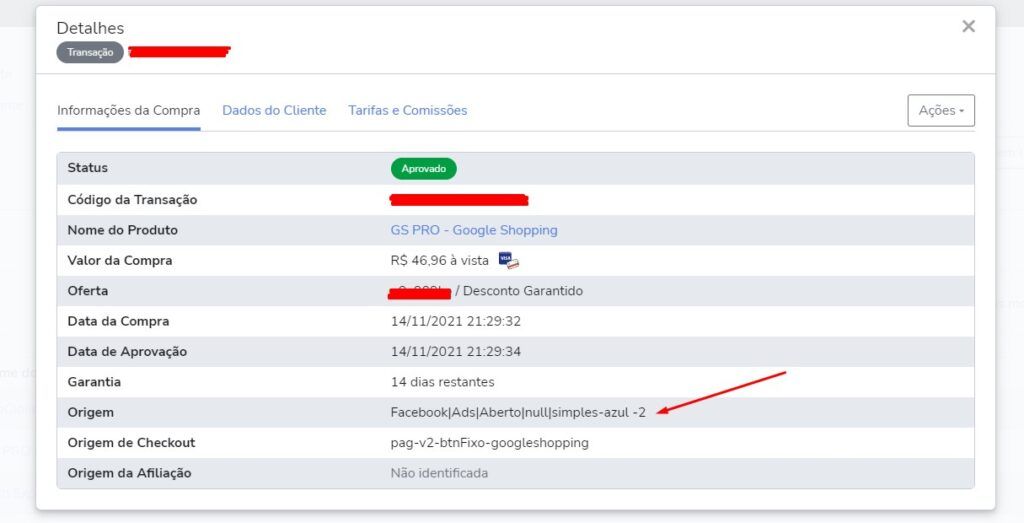
Task: Click the Data da Compra label
Action: point(118,321)
